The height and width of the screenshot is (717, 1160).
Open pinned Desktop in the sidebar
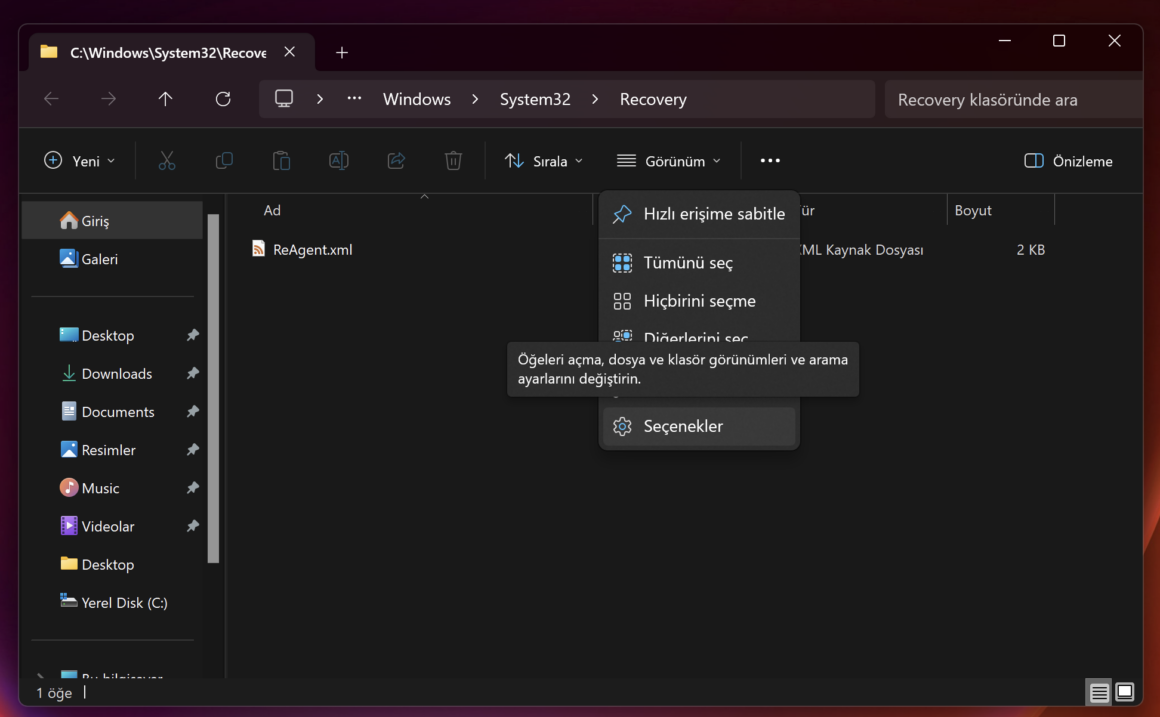[112, 335]
